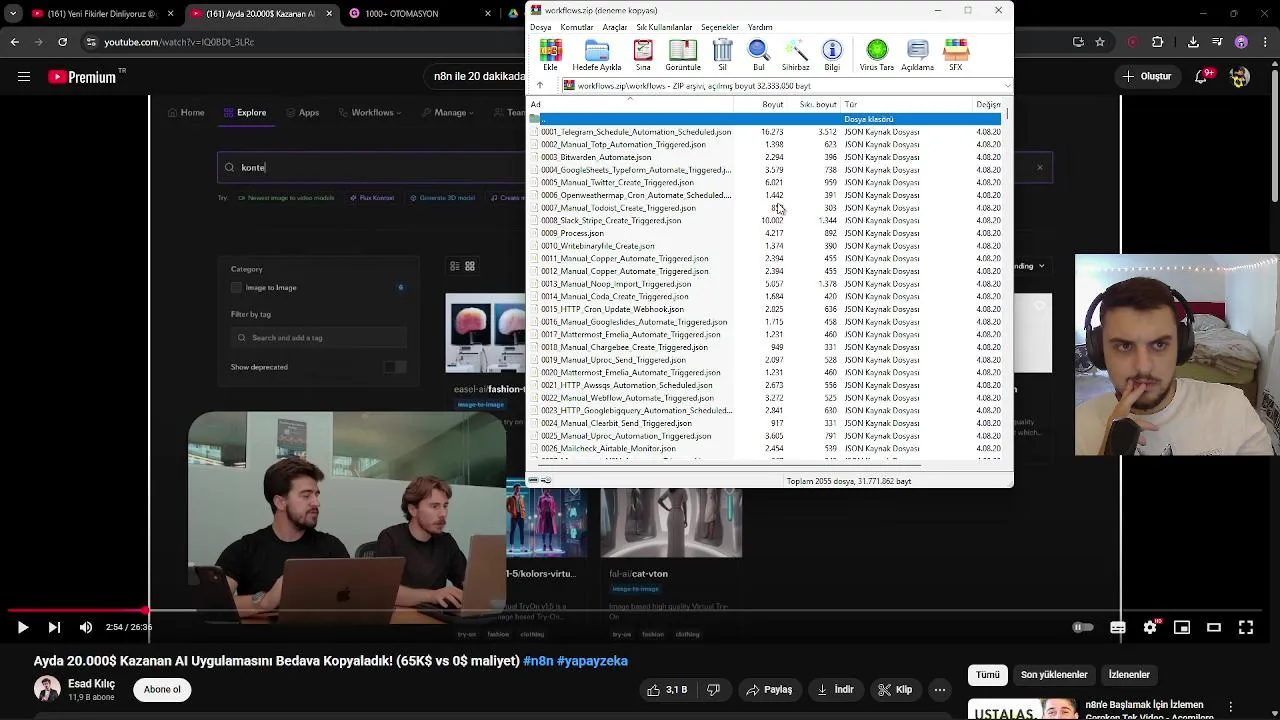
Task: Open the Seçenekler menu in WinRAR
Action: coord(720,27)
